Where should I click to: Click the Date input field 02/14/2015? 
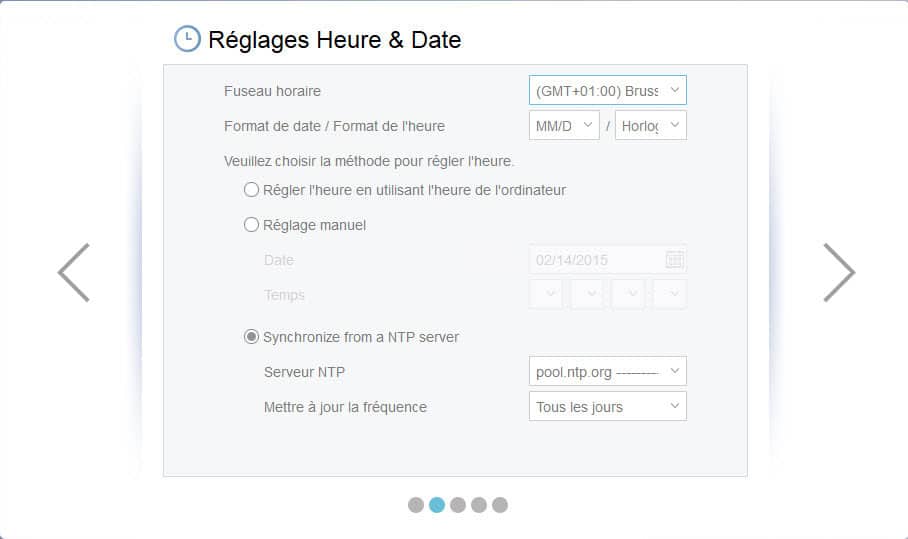[607, 260]
